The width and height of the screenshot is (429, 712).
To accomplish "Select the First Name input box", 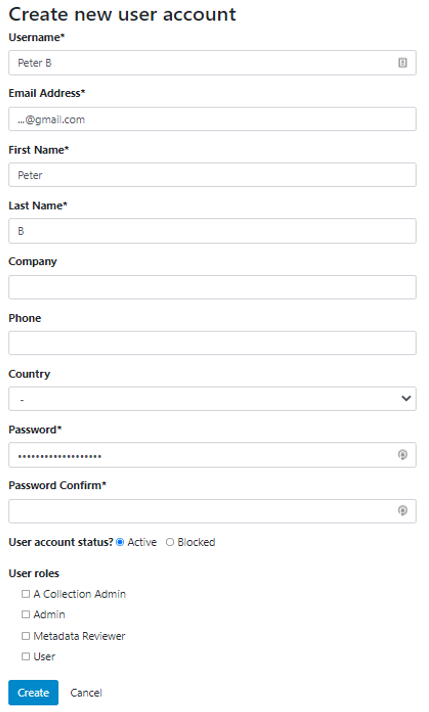I will 212,175.
